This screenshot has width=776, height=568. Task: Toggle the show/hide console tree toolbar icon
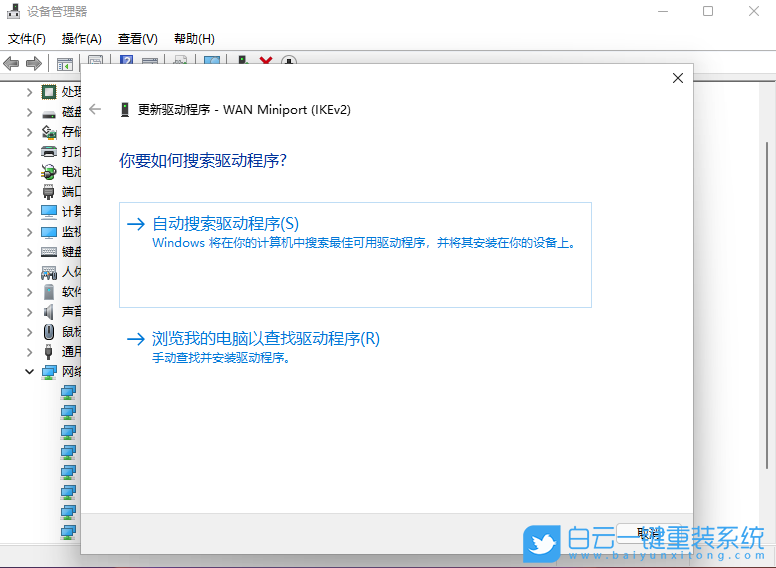65,63
